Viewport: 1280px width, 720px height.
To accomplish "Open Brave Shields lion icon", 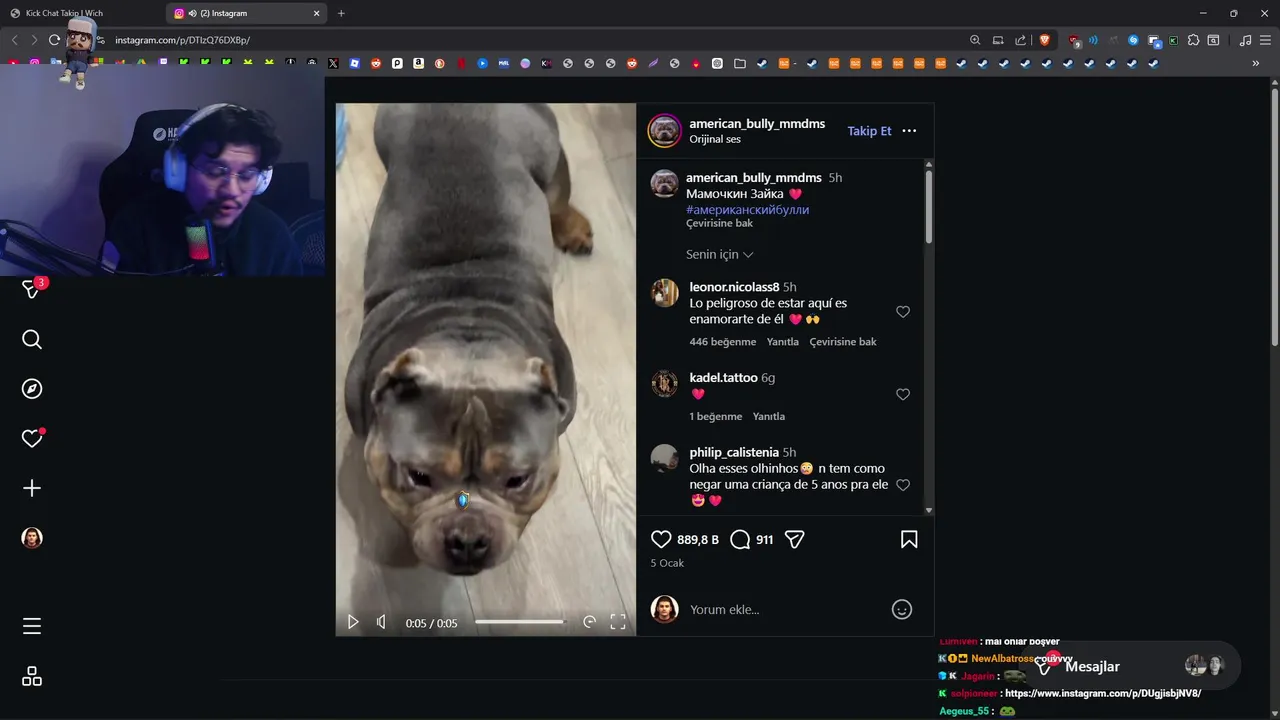I will click(x=1045, y=40).
